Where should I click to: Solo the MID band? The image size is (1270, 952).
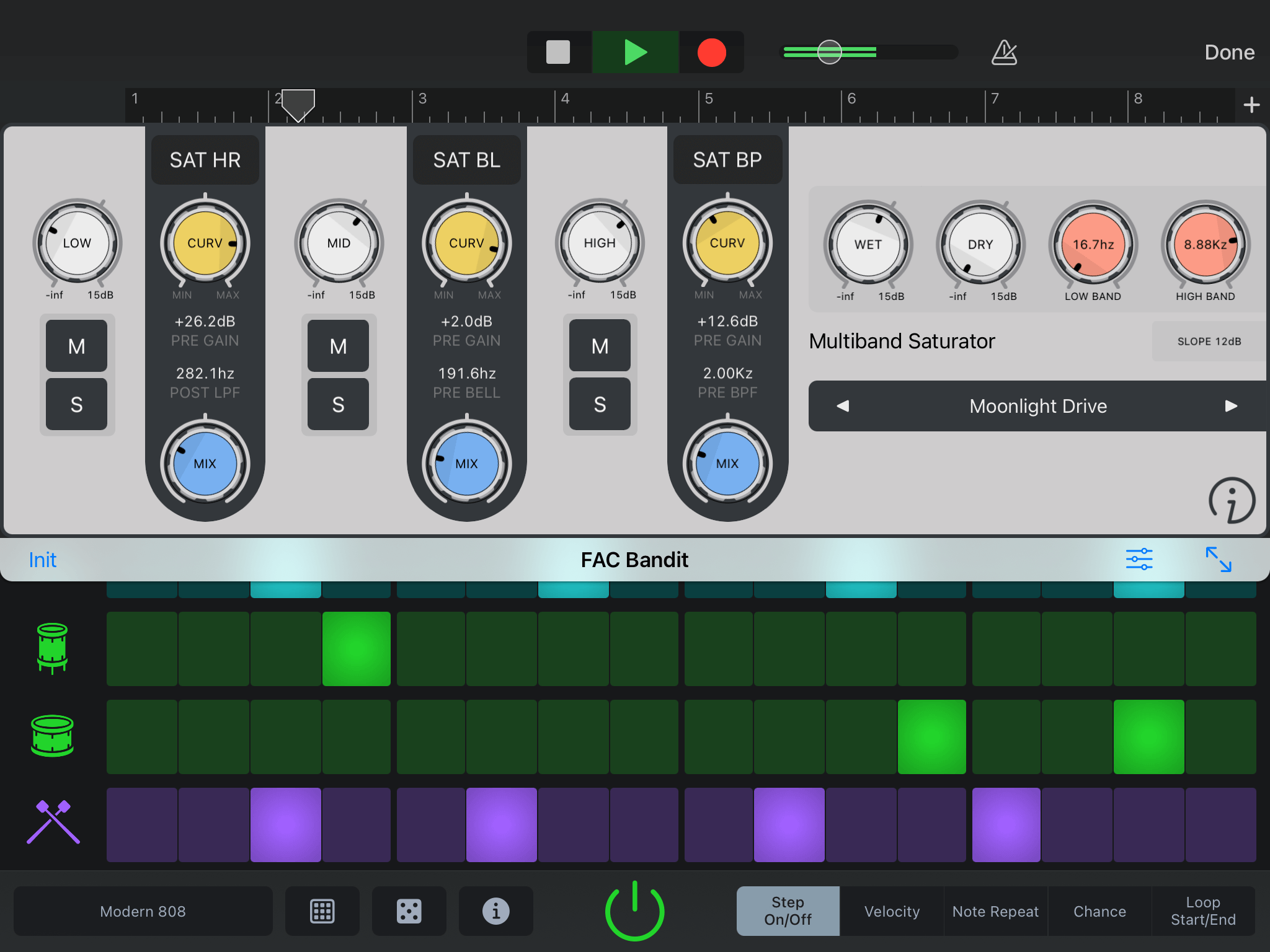[339, 404]
